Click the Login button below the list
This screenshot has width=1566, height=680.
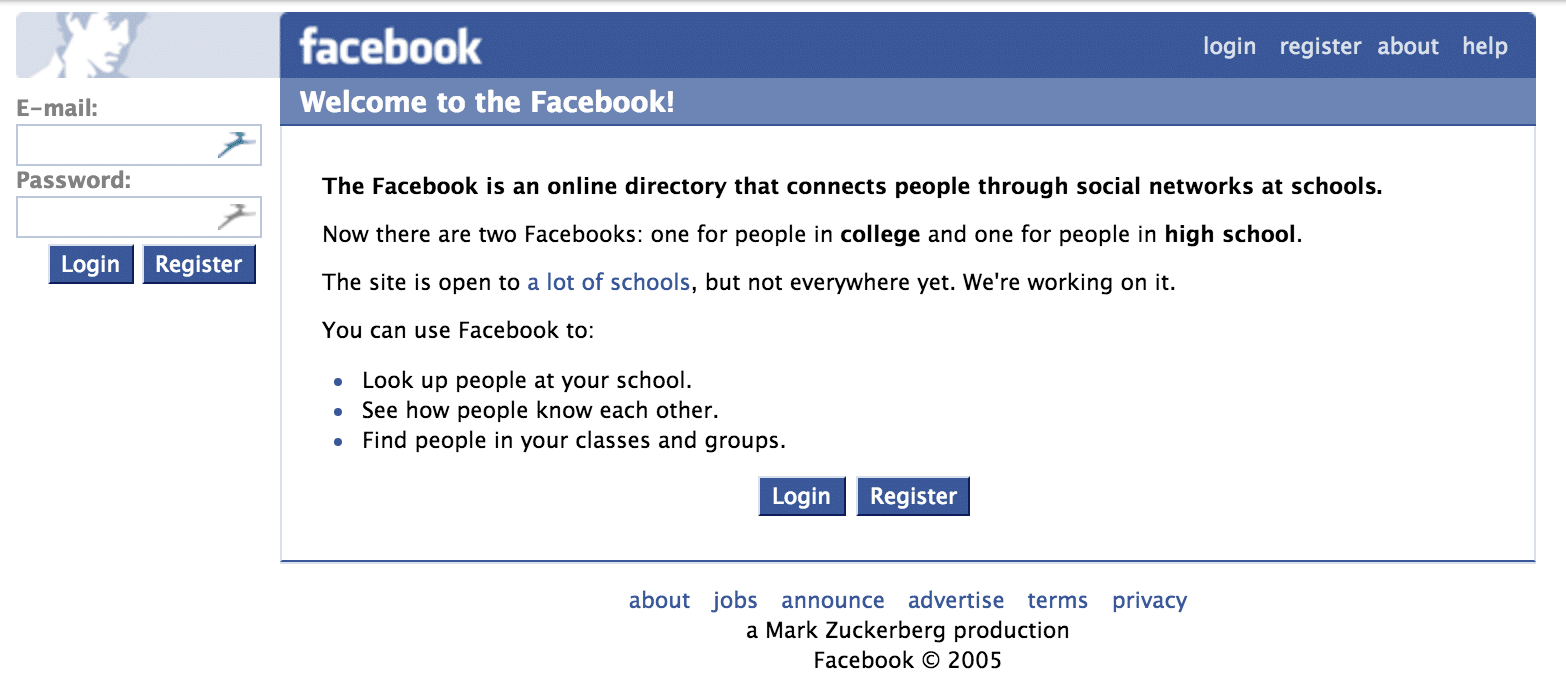pyautogui.click(x=802, y=496)
